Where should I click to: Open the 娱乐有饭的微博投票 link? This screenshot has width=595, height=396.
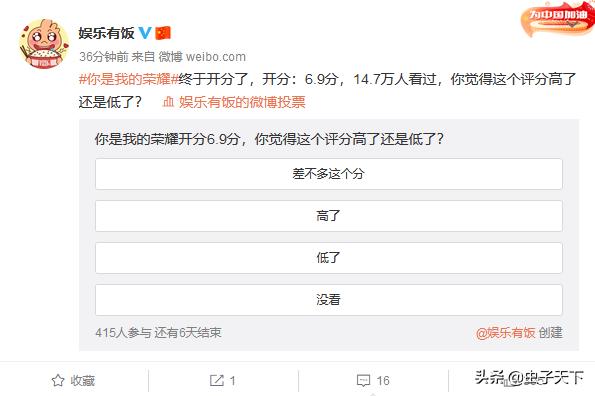(242, 102)
